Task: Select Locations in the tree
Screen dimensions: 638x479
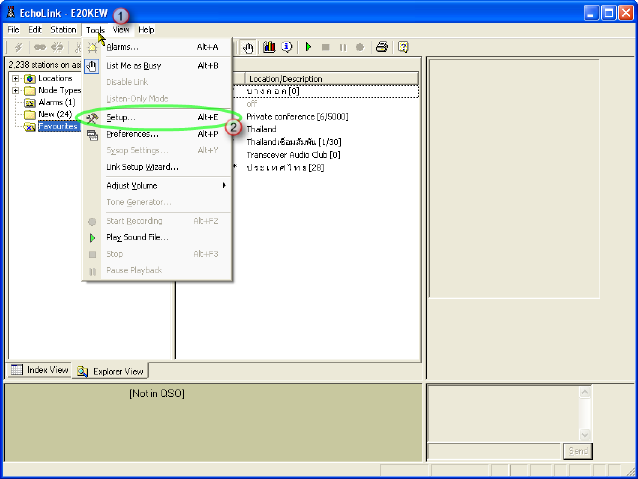Action: pyautogui.click(x=55, y=78)
